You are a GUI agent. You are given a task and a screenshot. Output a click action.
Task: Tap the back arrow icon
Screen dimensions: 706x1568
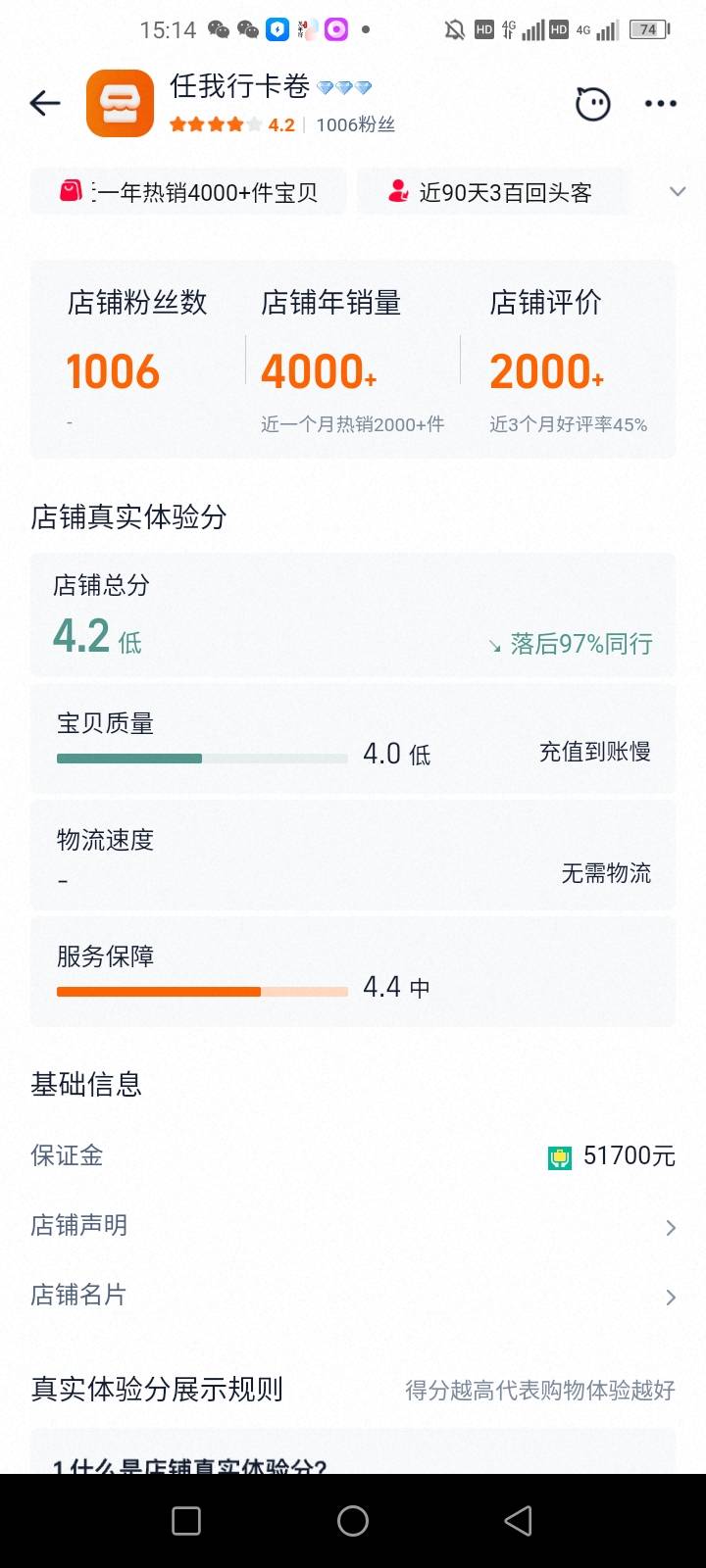[45, 103]
